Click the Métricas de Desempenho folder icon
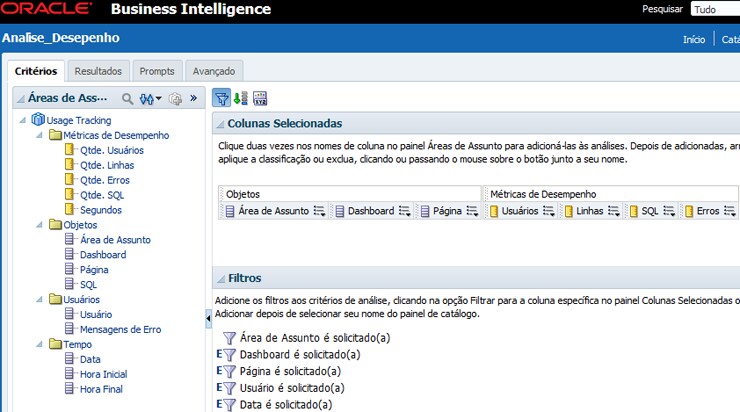The width and height of the screenshot is (740, 412). 56,135
